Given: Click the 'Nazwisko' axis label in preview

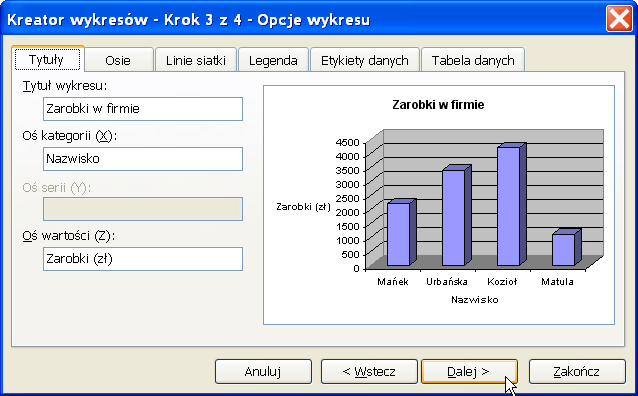Looking at the screenshot, I should pos(474,300).
